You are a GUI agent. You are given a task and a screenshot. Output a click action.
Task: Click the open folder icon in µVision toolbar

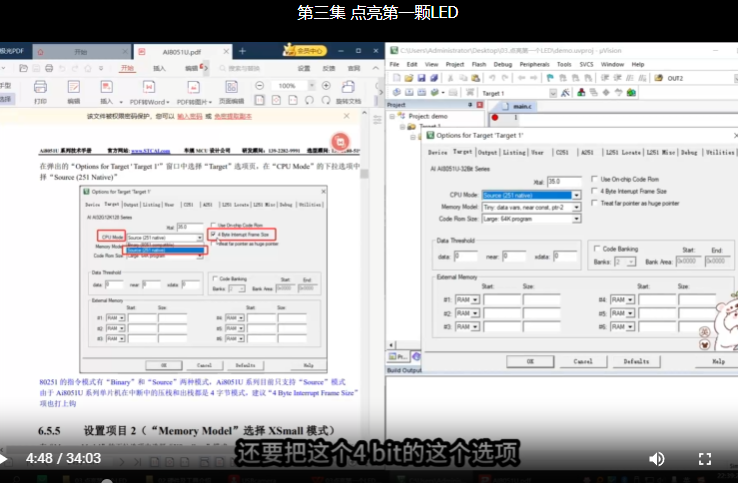click(x=409, y=78)
